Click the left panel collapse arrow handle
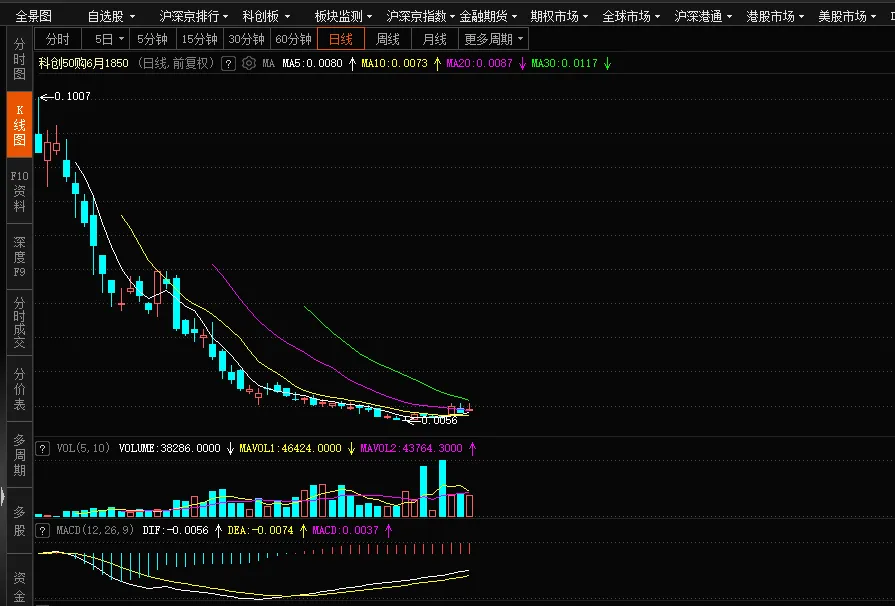Screen dimensions: 895x606 pos(3,496)
